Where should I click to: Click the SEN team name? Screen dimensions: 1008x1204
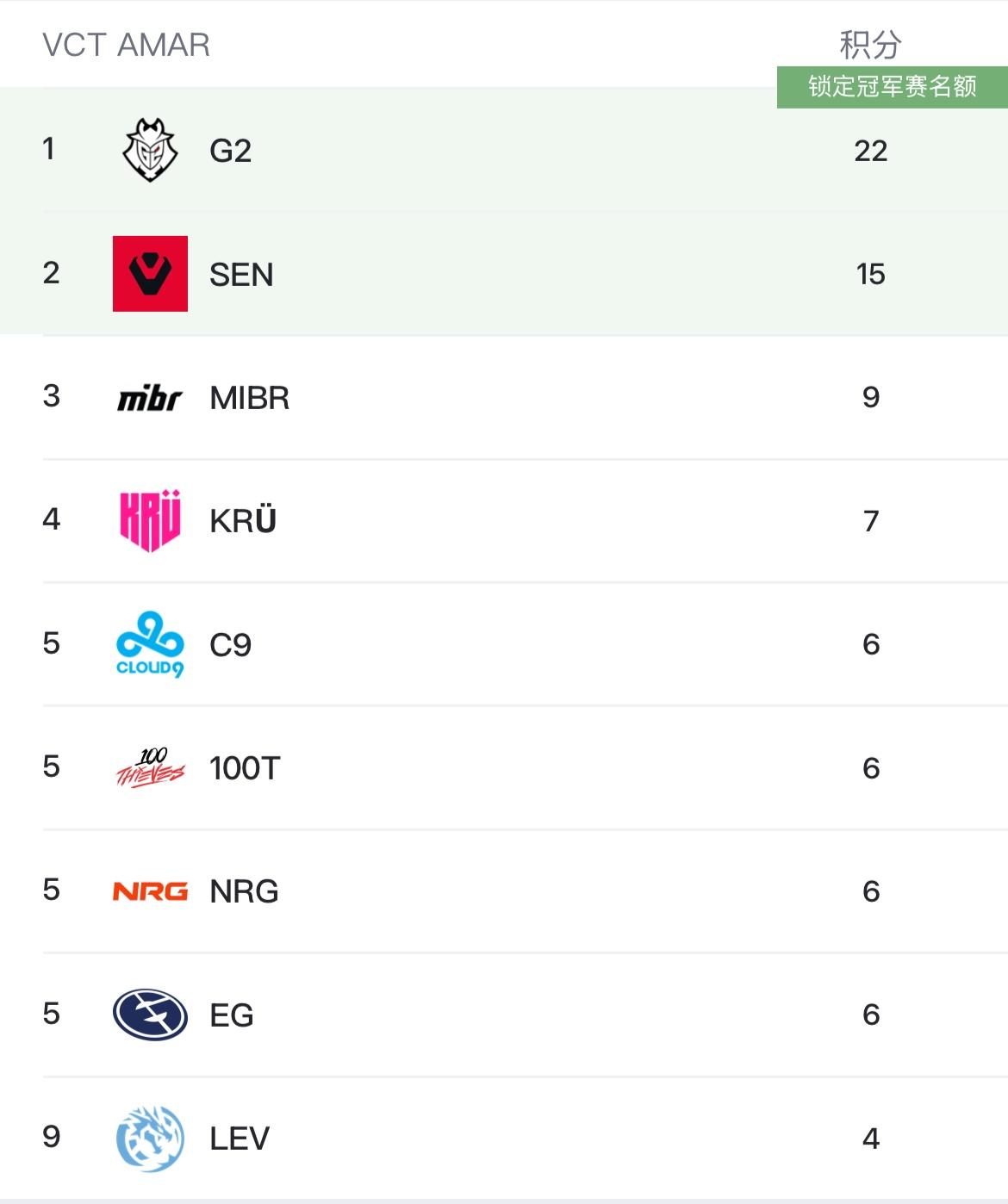(241, 275)
